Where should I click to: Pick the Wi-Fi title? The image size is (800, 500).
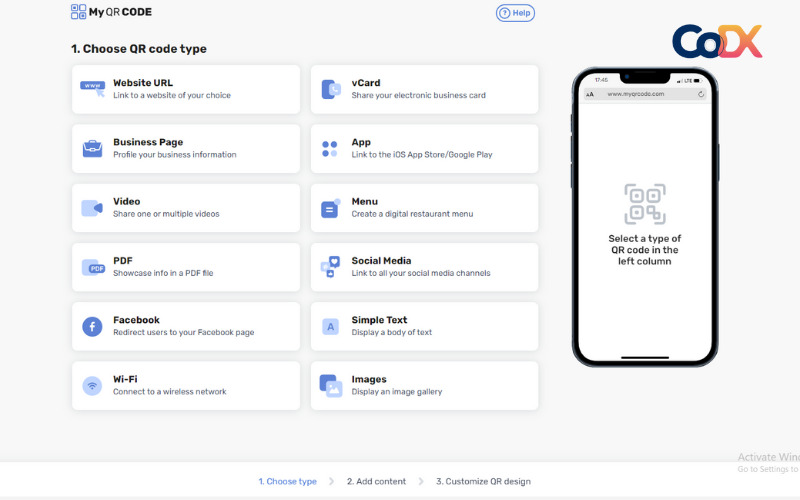(x=125, y=379)
